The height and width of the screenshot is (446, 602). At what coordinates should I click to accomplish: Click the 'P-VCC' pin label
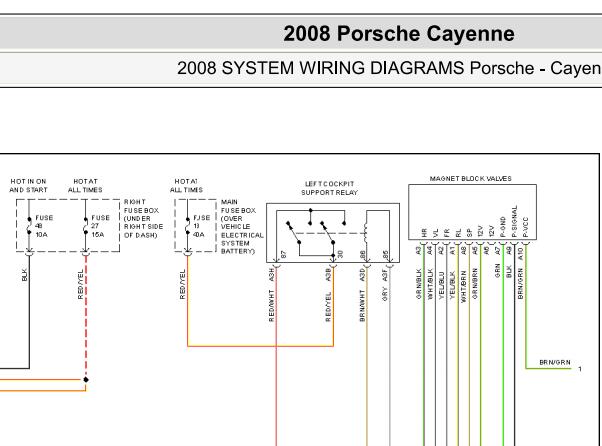click(x=526, y=227)
